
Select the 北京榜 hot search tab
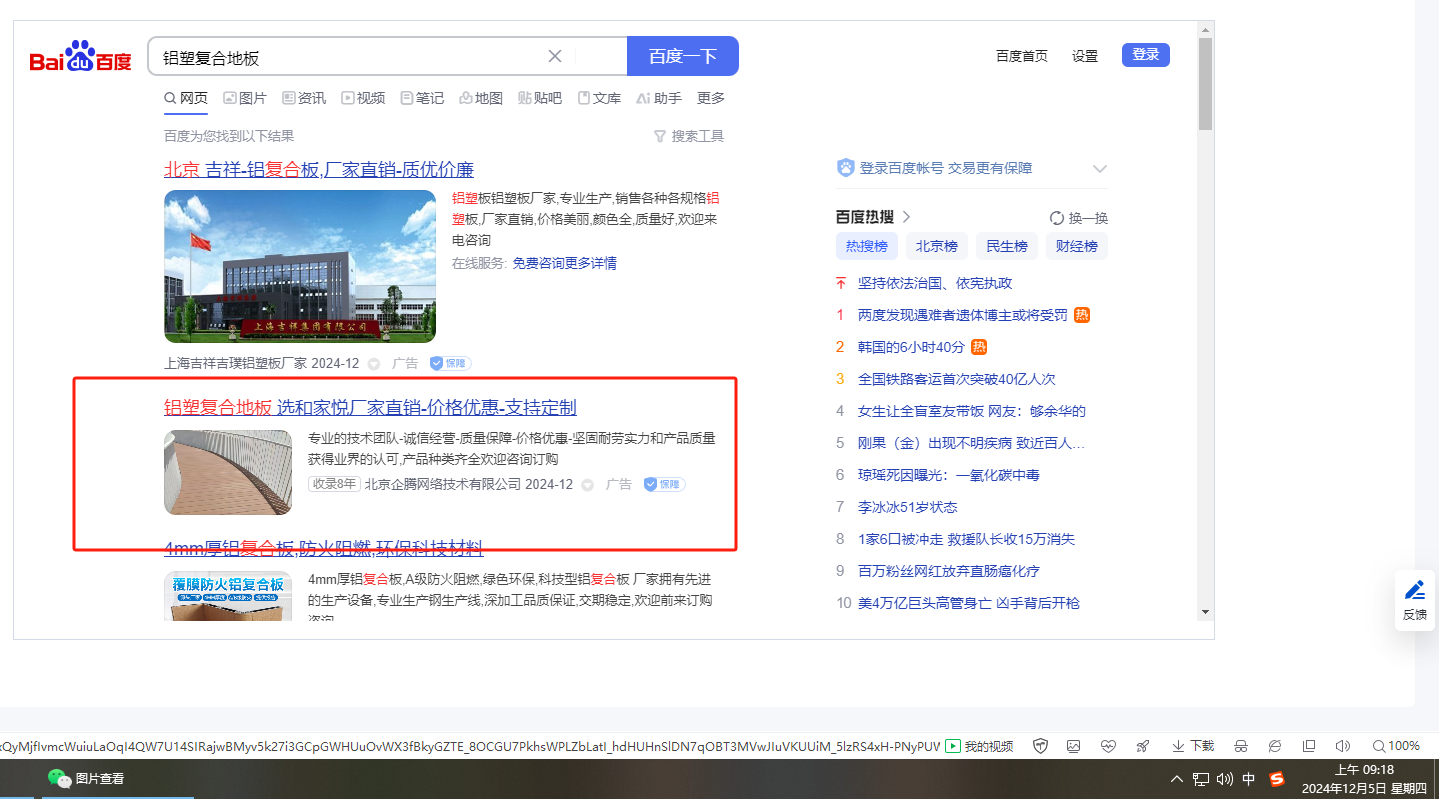[x=937, y=246]
